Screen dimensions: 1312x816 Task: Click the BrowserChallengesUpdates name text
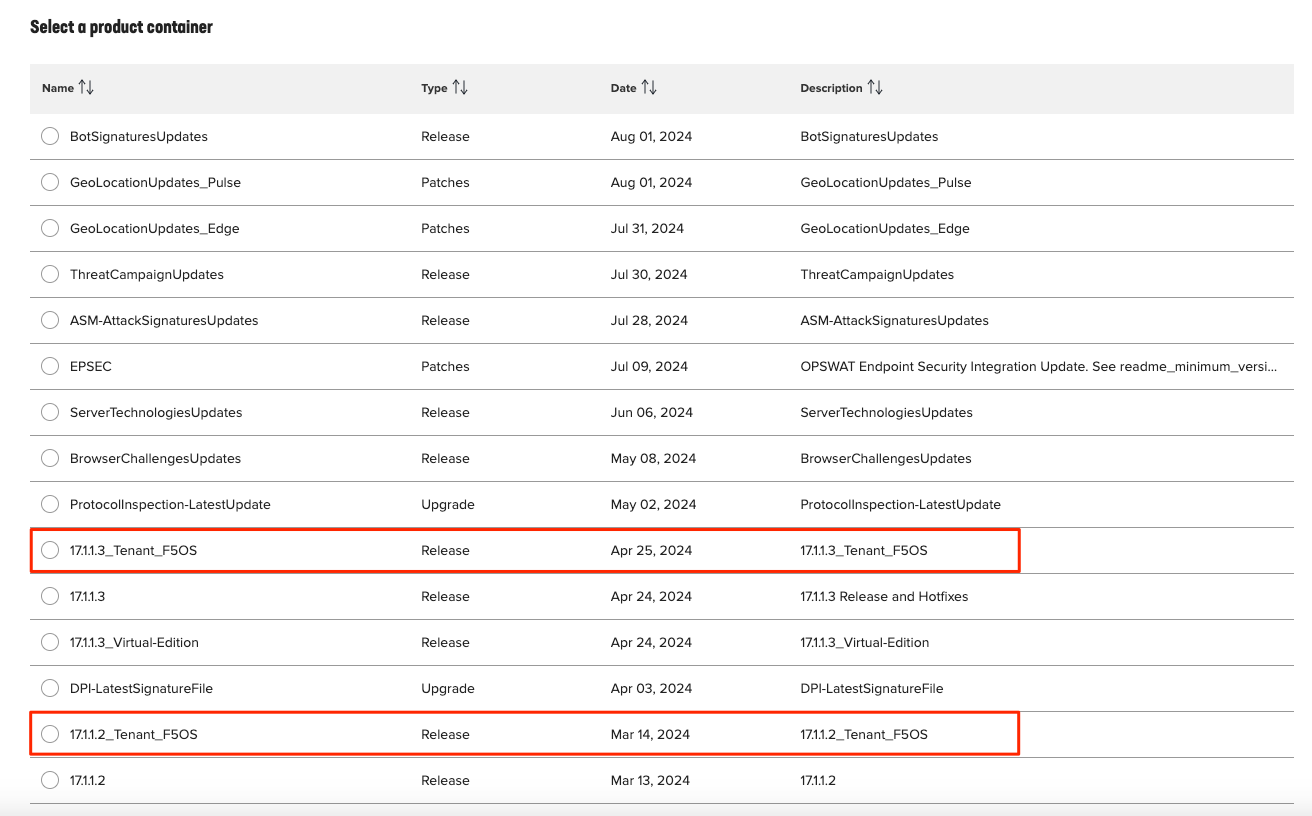(156, 458)
